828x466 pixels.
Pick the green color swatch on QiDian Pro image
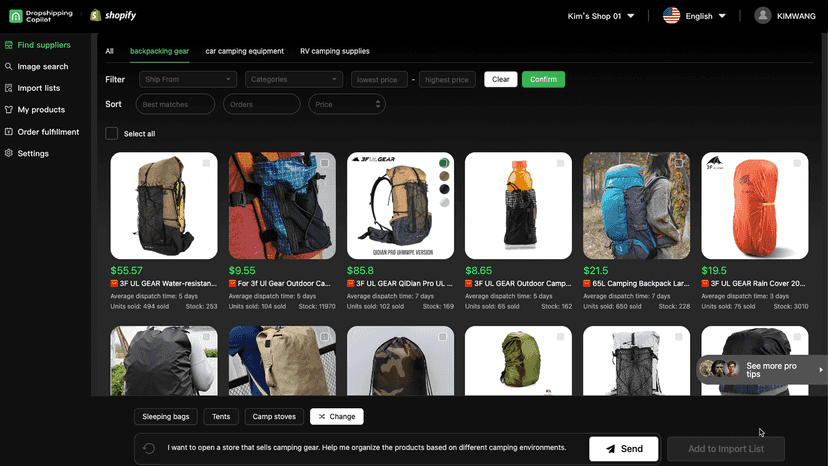click(x=444, y=163)
